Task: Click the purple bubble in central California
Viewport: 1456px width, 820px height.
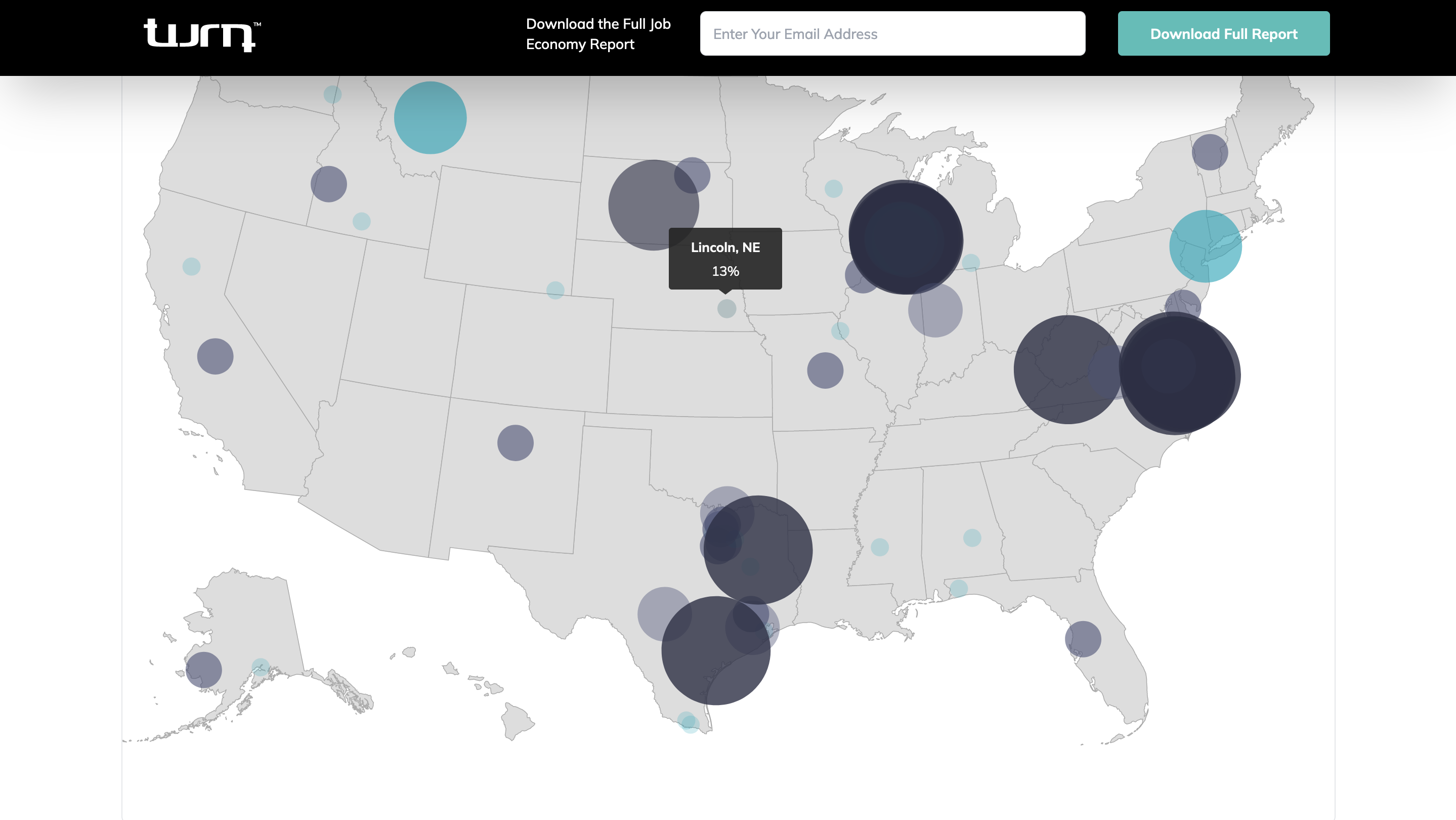Action: [215, 356]
